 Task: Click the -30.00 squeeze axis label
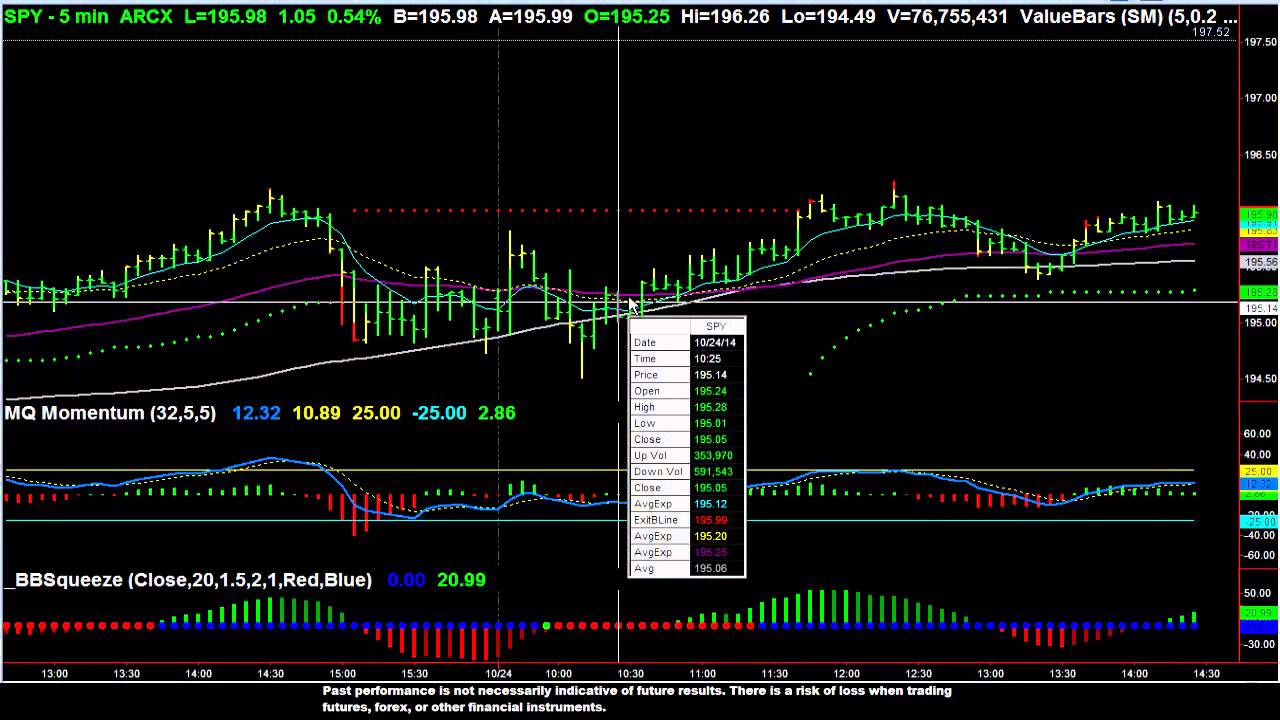(x=1259, y=644)
